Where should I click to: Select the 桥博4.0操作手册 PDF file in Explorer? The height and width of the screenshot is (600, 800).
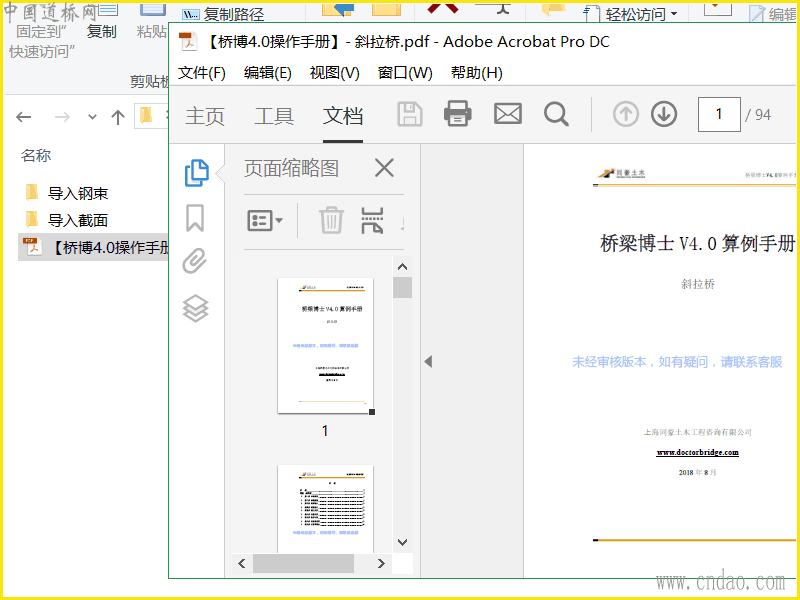tap(95, 247)
